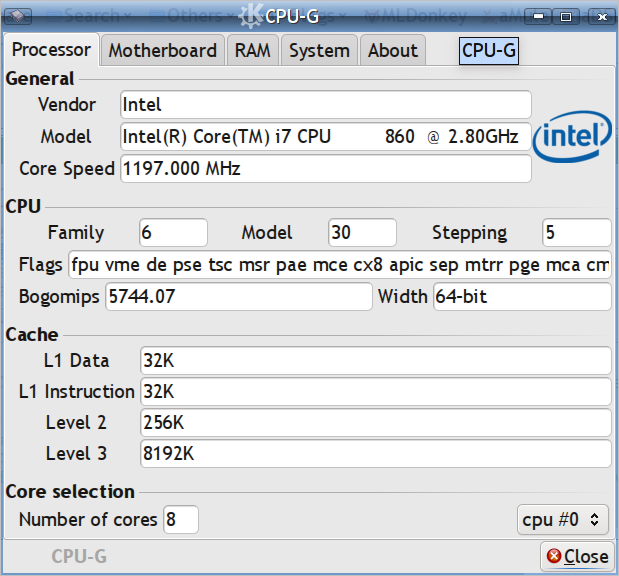Viewport: 619px width, 576px height.
Task: Click the red X icon on Close button
Action: click(x=554, y=556)
